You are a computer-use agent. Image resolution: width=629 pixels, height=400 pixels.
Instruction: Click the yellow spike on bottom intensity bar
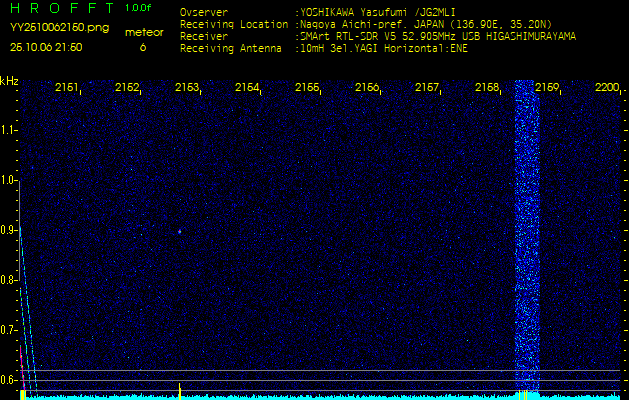coord(179,389)
